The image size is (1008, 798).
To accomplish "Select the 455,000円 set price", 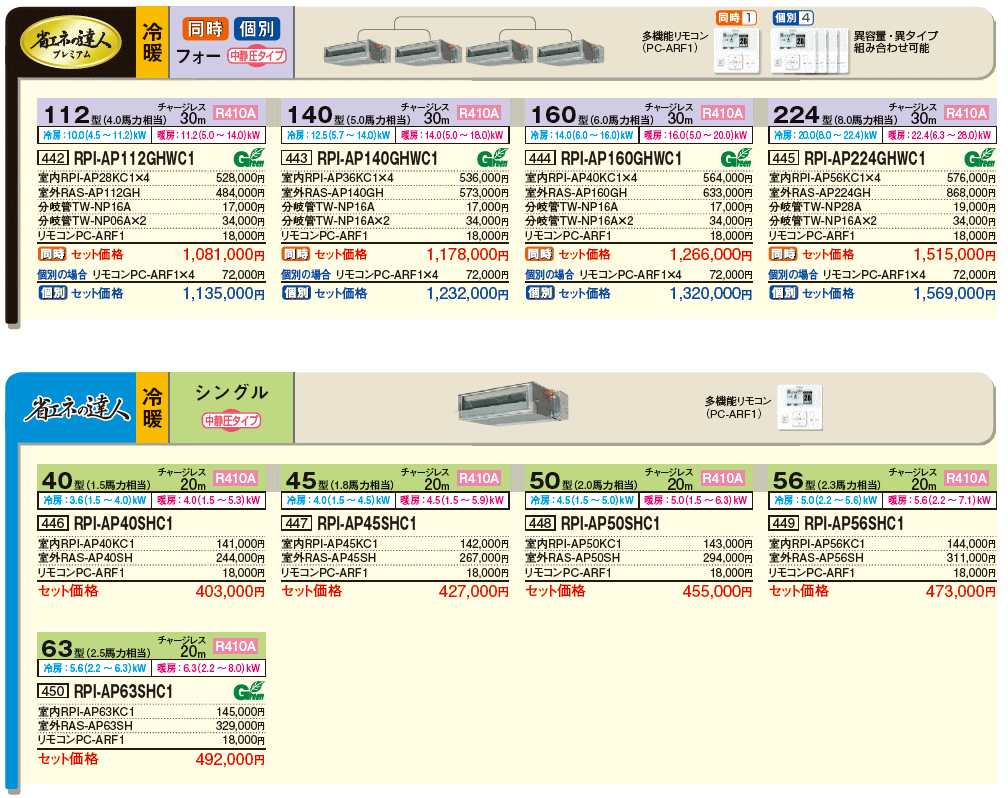I will 717,591.
